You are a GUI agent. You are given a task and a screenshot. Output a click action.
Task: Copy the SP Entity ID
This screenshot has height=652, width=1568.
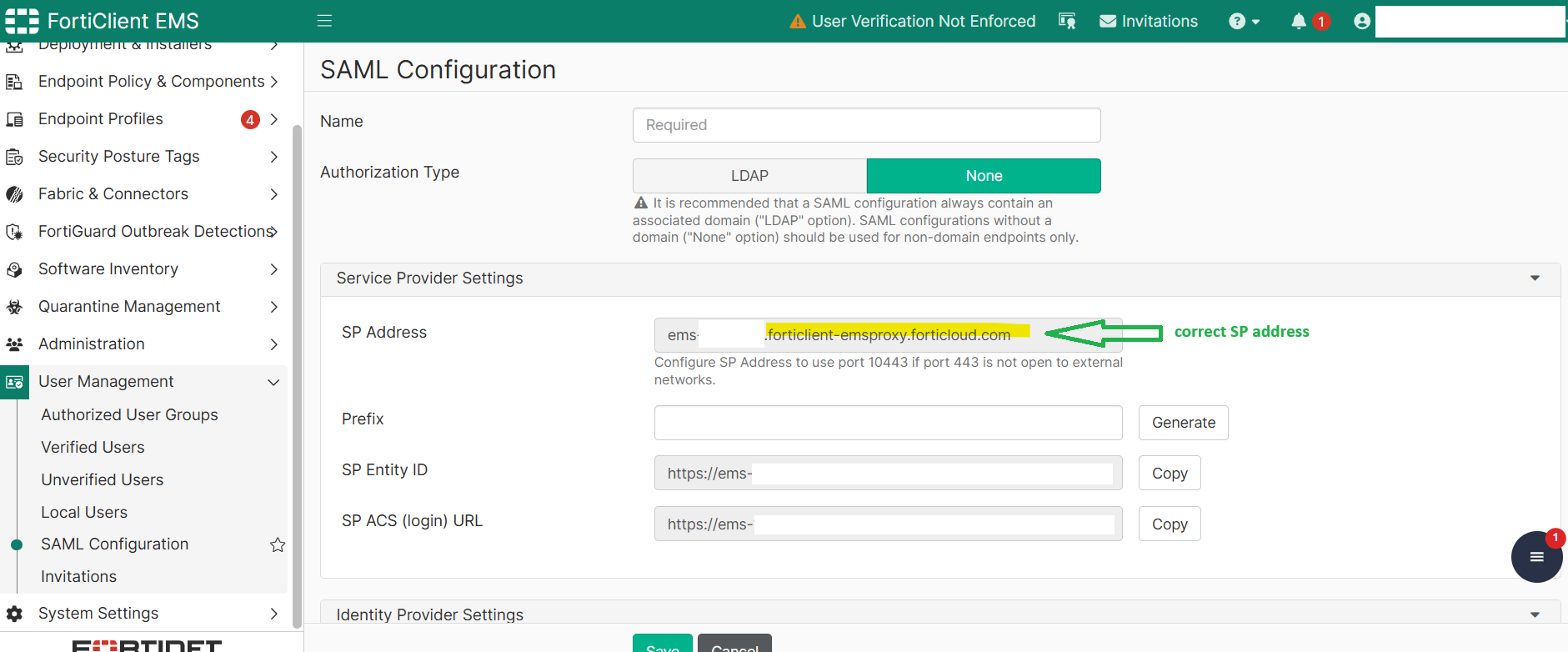tap(1170, 474)
